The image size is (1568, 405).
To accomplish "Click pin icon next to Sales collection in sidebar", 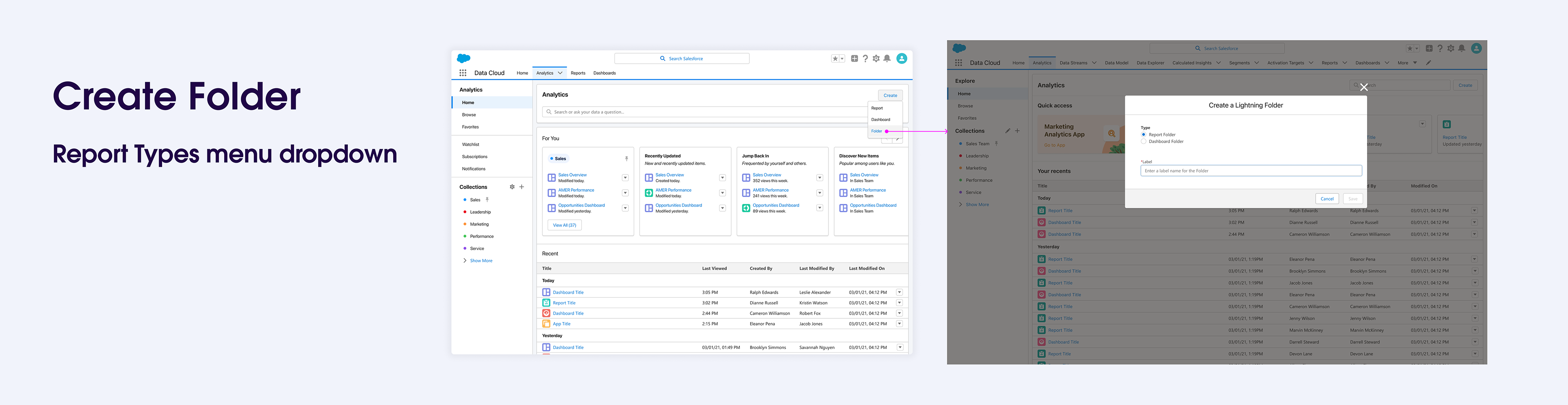I will [x=487, y=200].
